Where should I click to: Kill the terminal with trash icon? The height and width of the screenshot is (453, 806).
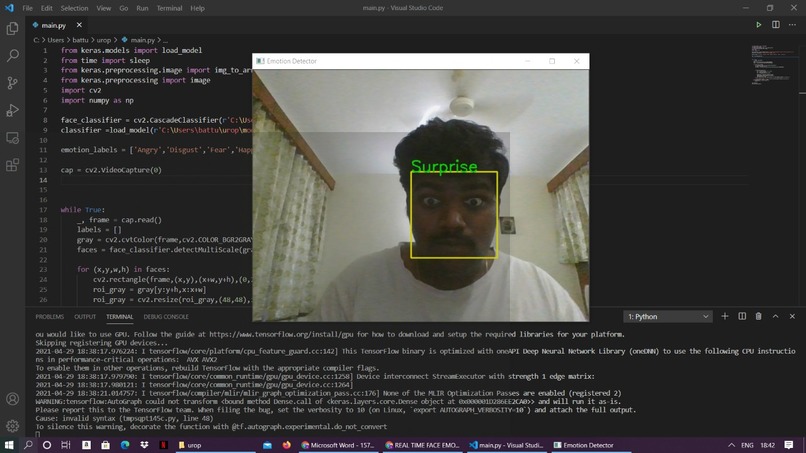pyautogui.click(x=758, y=316)
